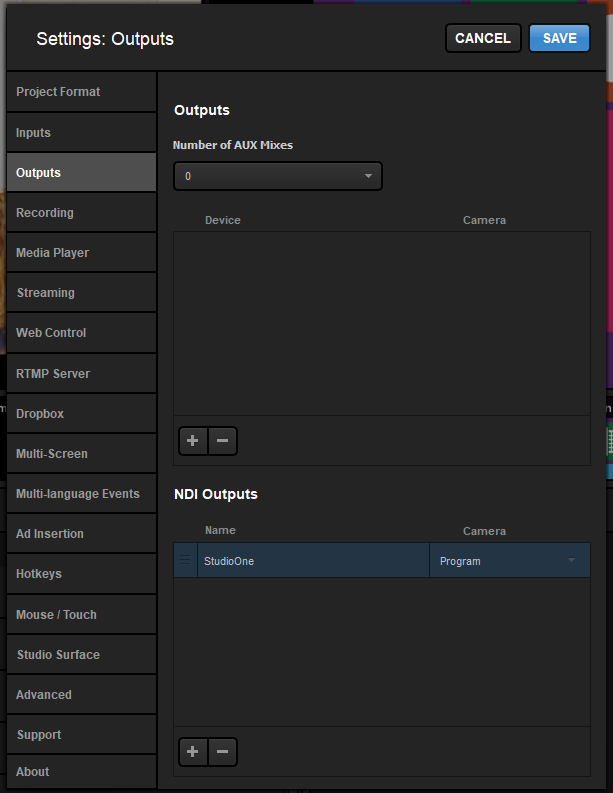The width and height of the screenshot is (613, 793).
Task: Cancel the settings dialog
Action: [x=483, y=38]
